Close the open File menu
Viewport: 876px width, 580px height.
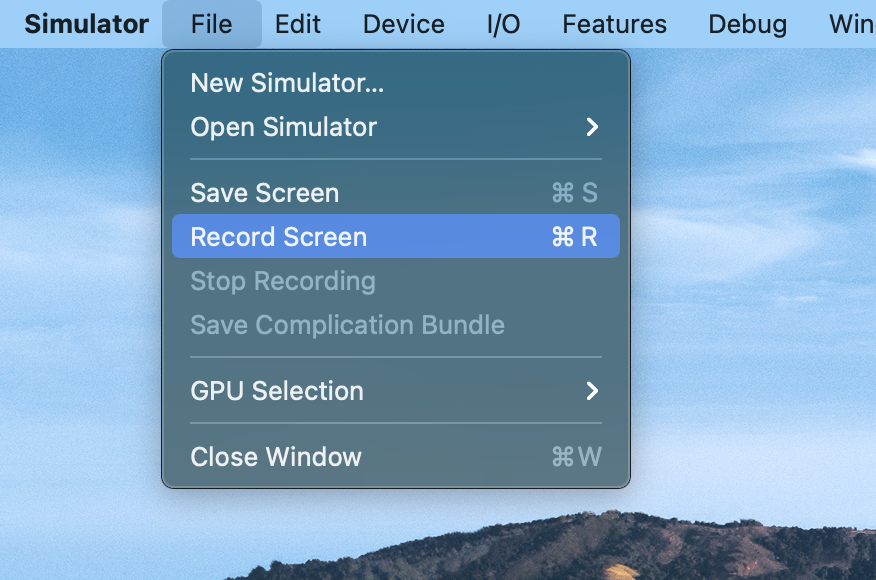[211, 24]
